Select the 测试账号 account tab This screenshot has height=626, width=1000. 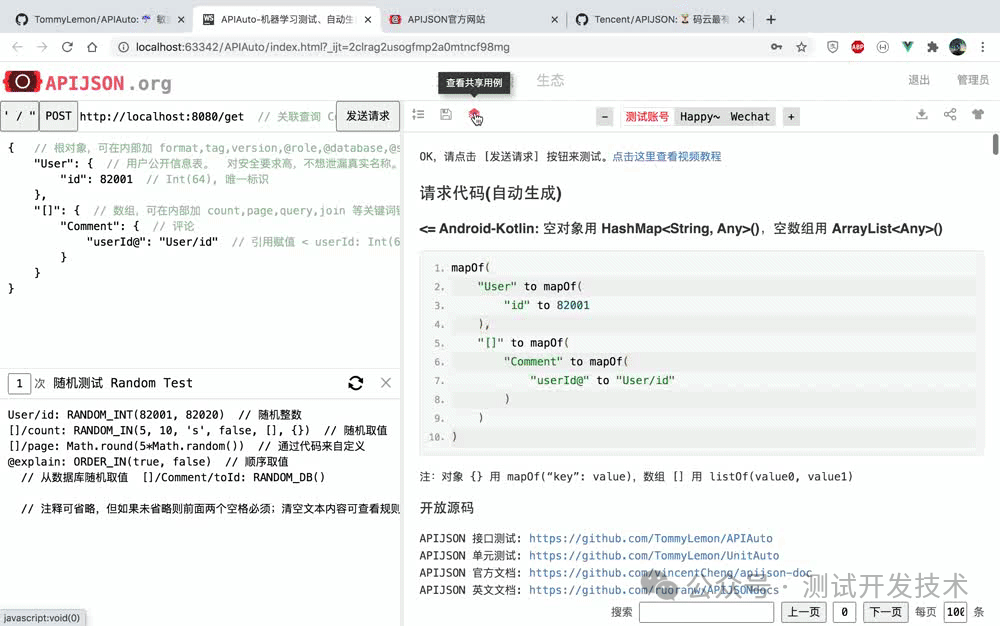tap(647, 117)
